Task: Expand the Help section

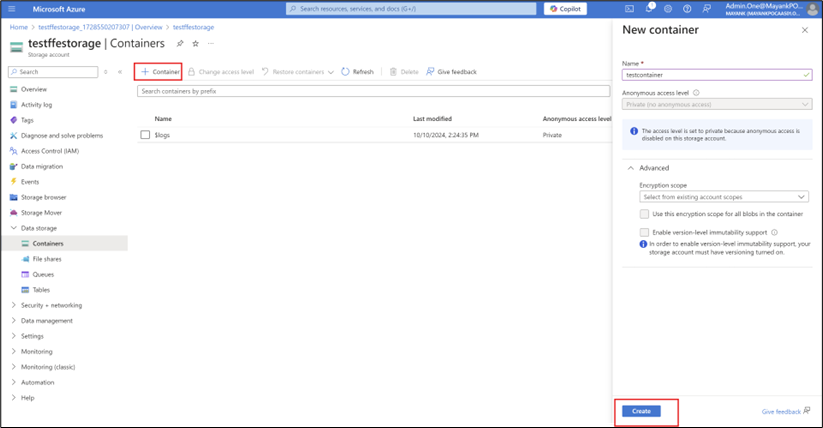Action: (14, 398)
